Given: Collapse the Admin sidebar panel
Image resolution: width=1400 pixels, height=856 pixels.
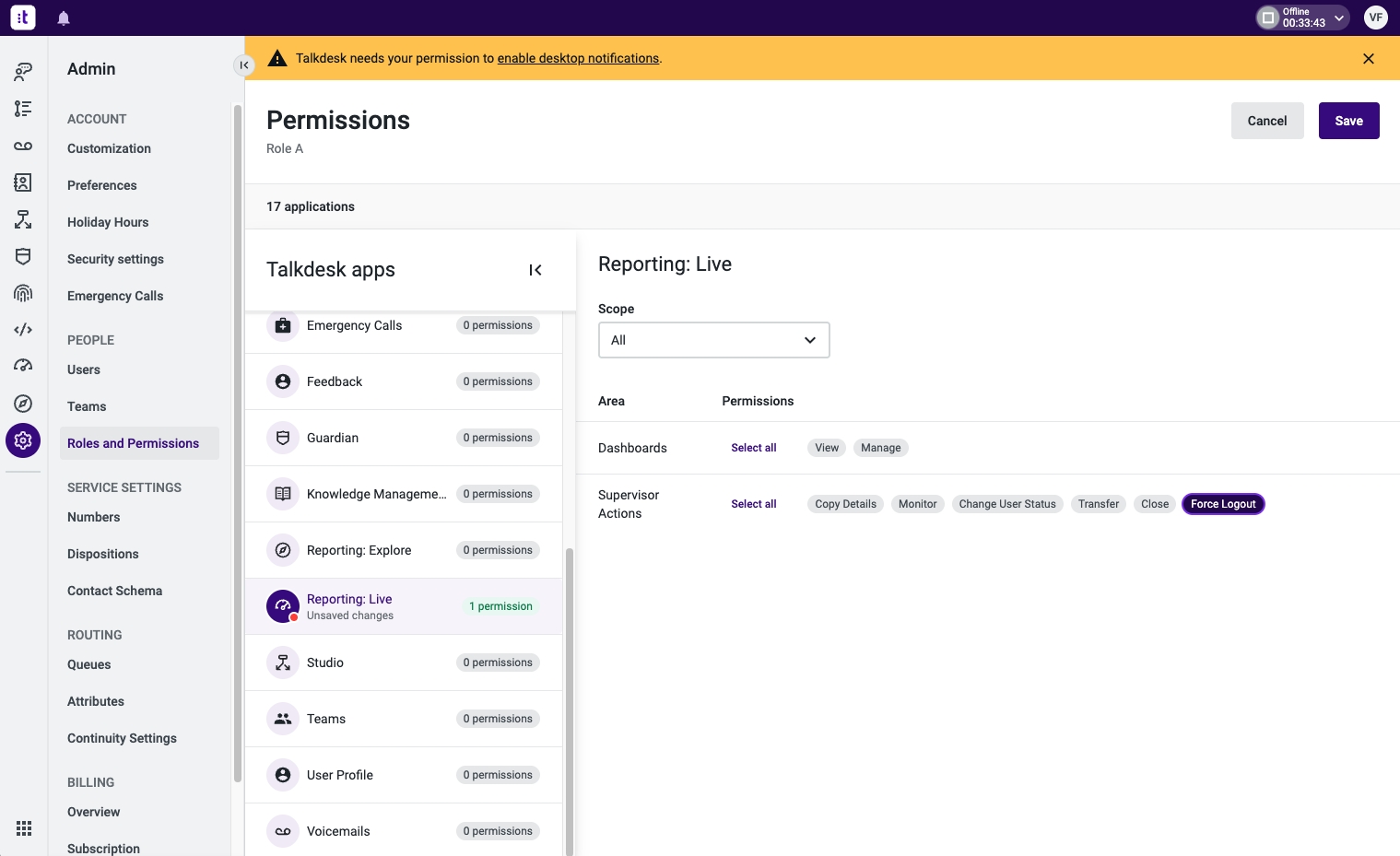Looking at the screenshot, I should pos(243,64).
